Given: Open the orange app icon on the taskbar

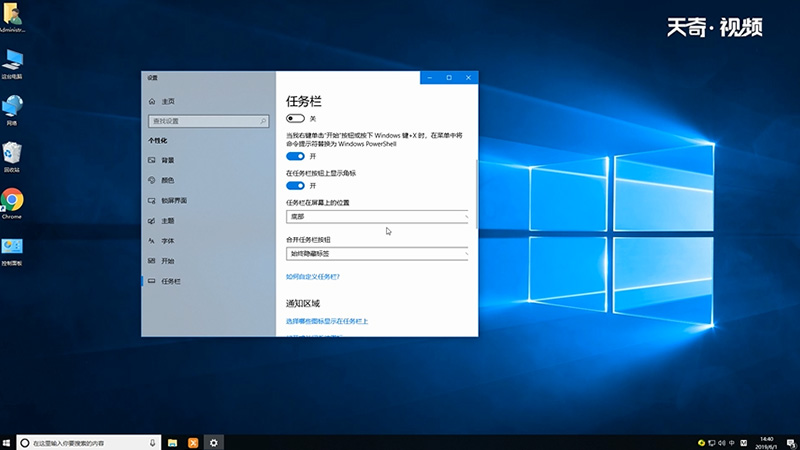Looking at the screenshot, I should coord(193,443).
